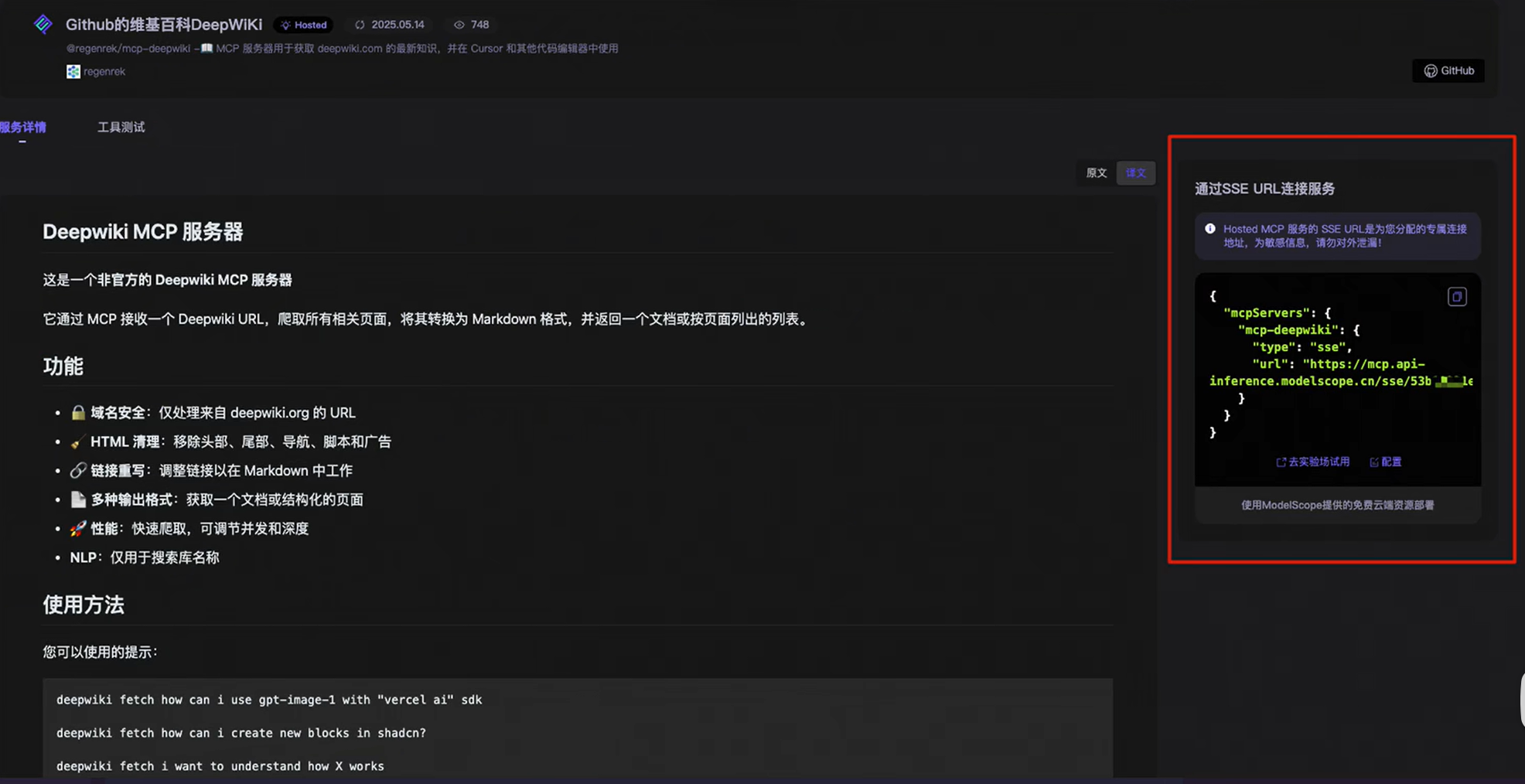The width and height of the screenshot is (1525, 784).
Task: Click the eye views icon beside 748
Action: click(459, 25)
